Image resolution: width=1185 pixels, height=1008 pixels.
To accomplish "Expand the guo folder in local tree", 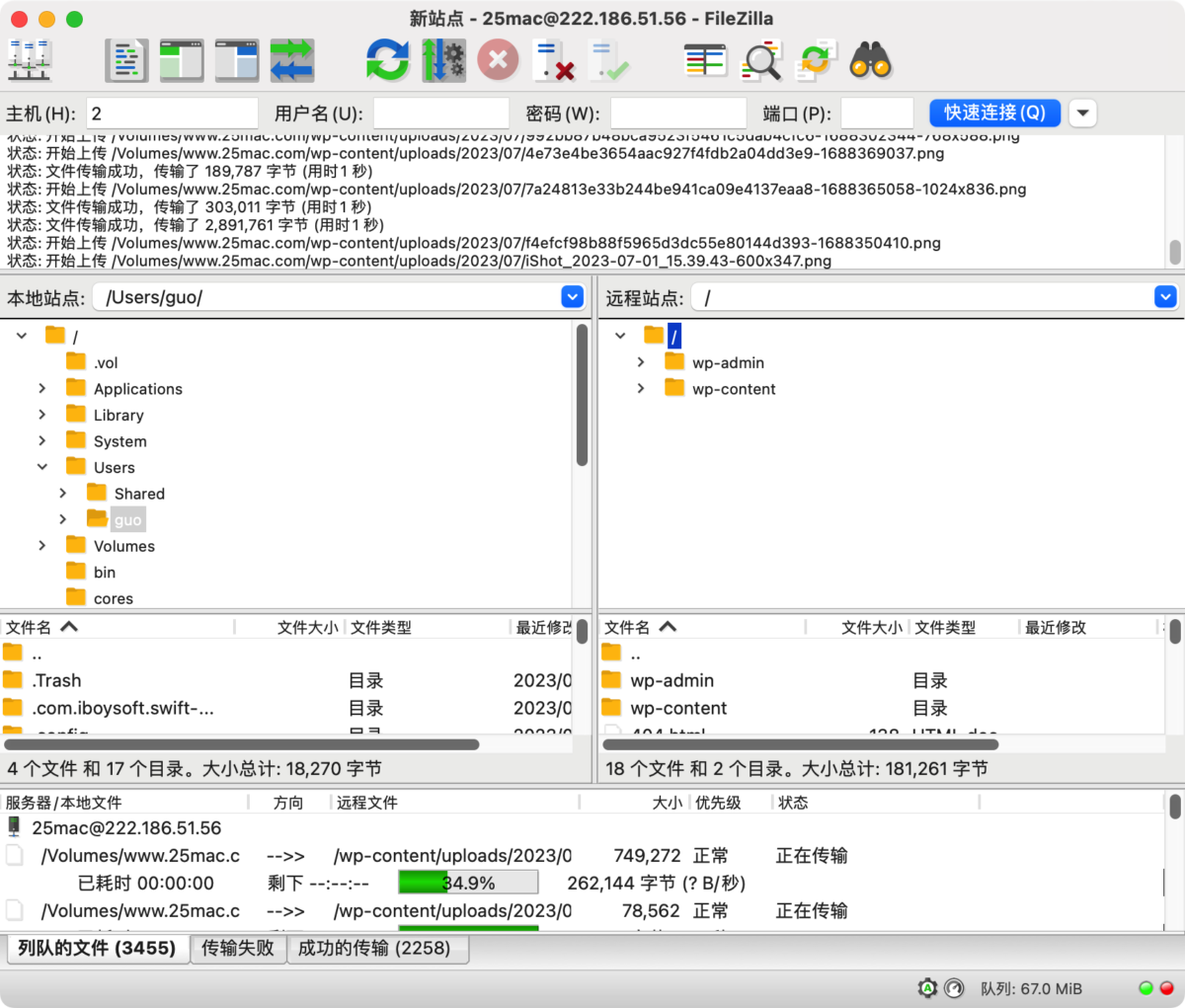I will coord(62,519).
